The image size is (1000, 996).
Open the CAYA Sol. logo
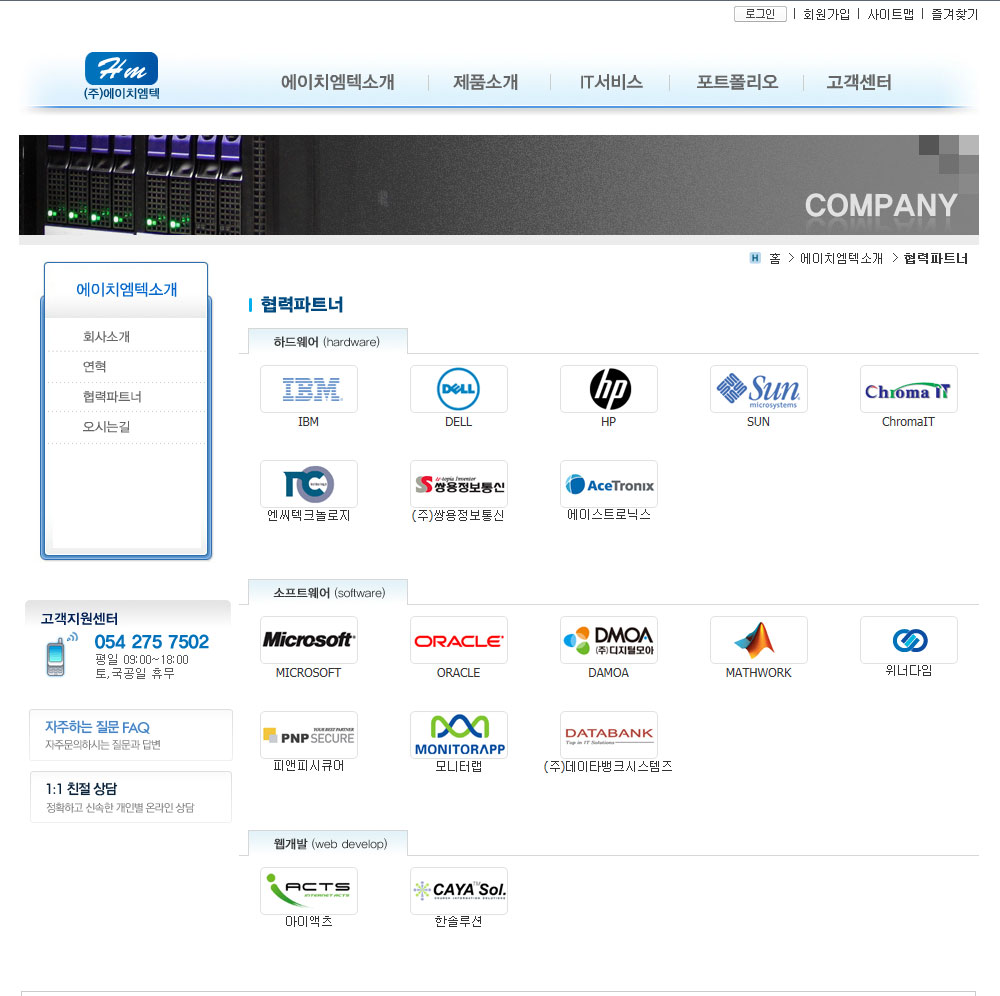pos(459,891)
